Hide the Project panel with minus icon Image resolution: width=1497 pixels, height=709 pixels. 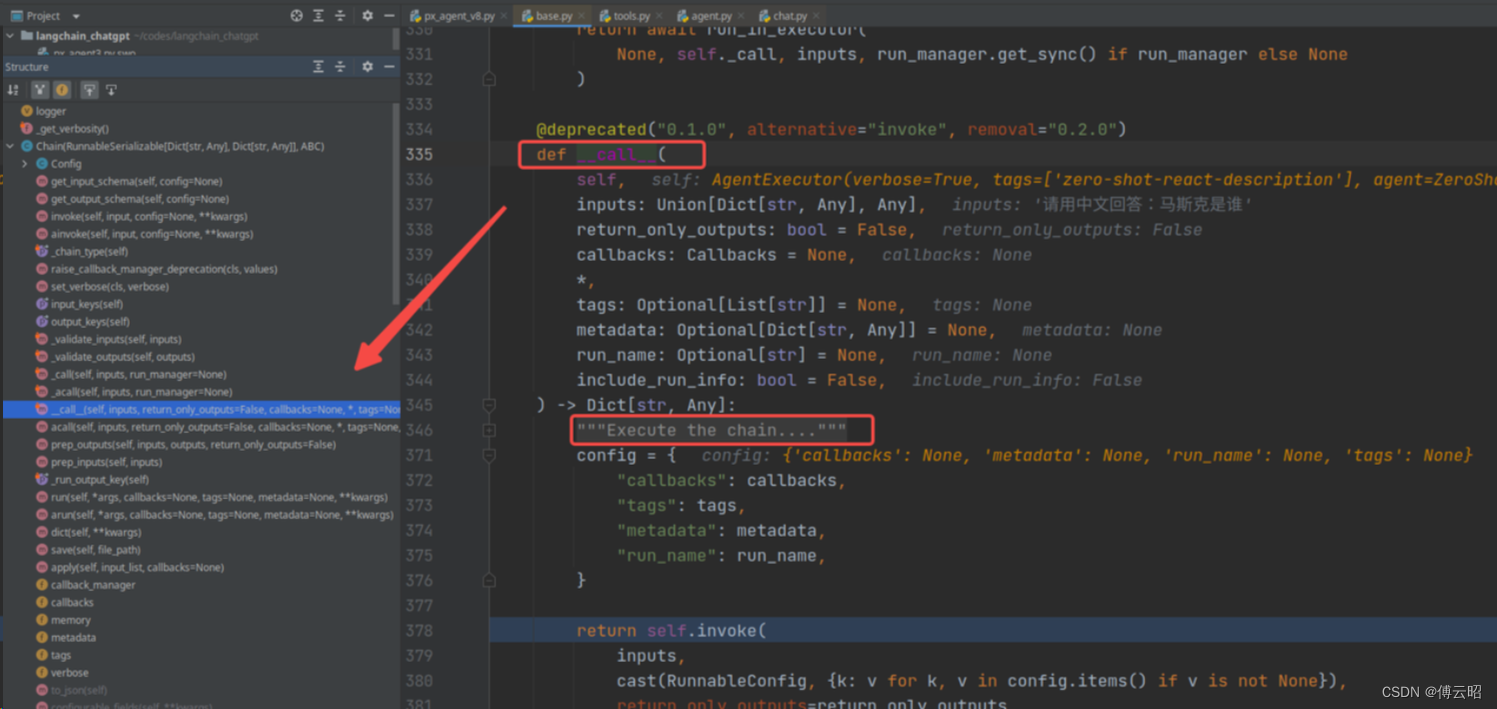(389, 15)
